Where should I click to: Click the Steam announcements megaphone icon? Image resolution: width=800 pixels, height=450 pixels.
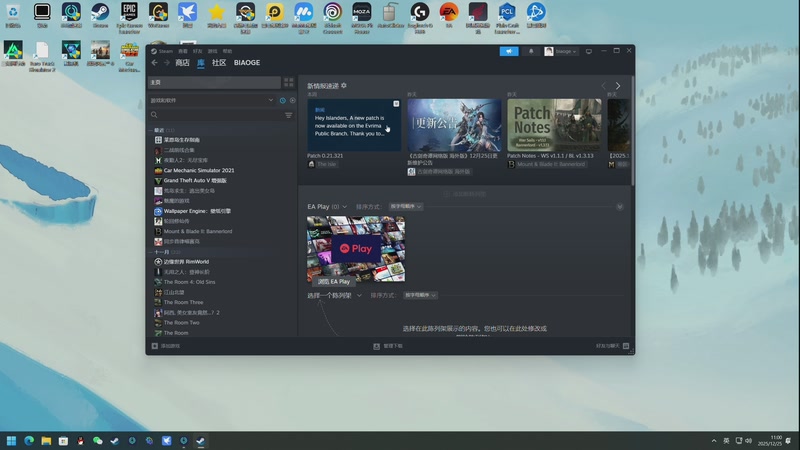[x=509, y=51]
